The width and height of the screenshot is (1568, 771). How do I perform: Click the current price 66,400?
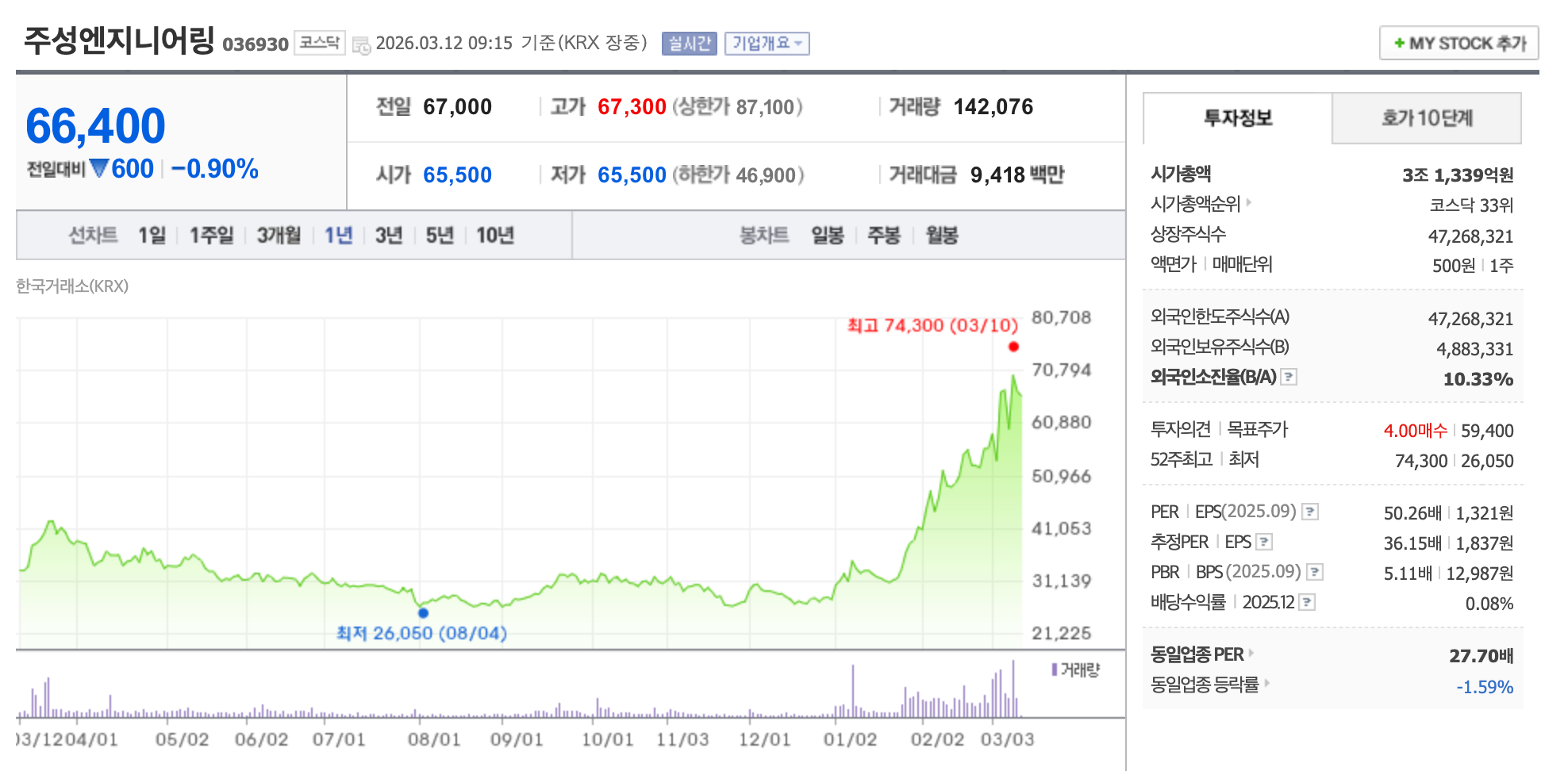[95, 126]
